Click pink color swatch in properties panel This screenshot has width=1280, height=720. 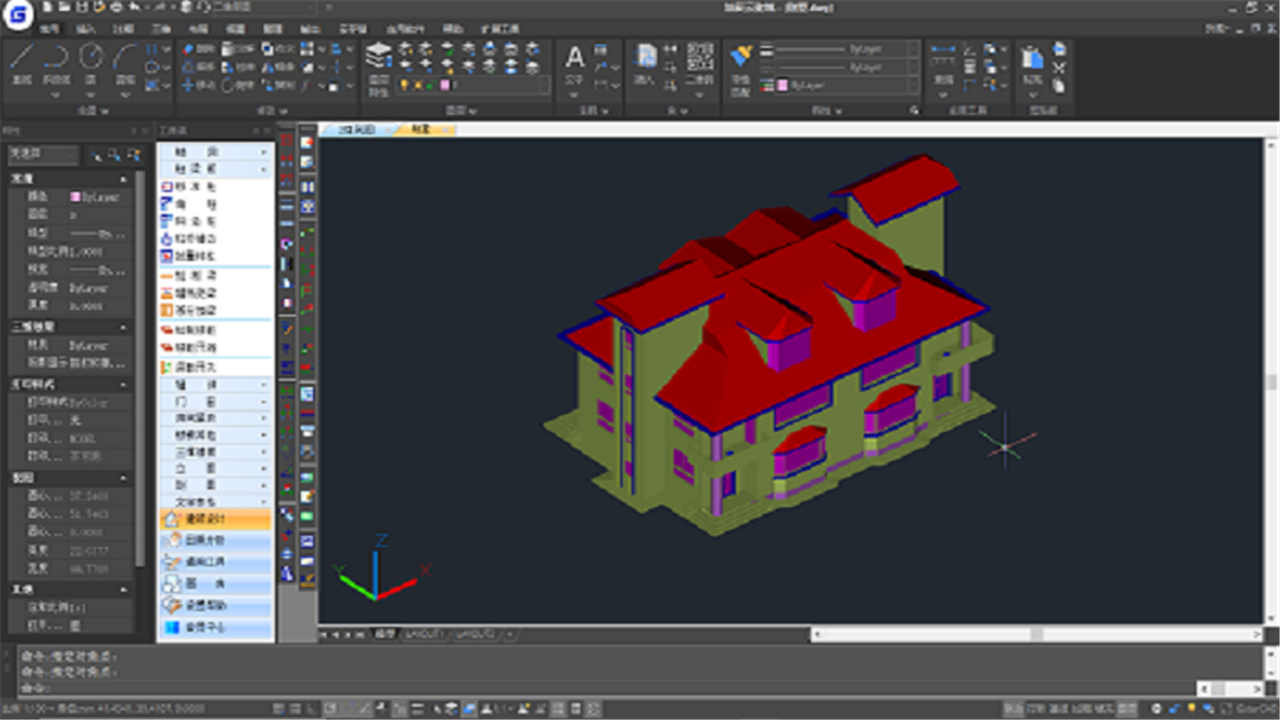tap(75, 197)
